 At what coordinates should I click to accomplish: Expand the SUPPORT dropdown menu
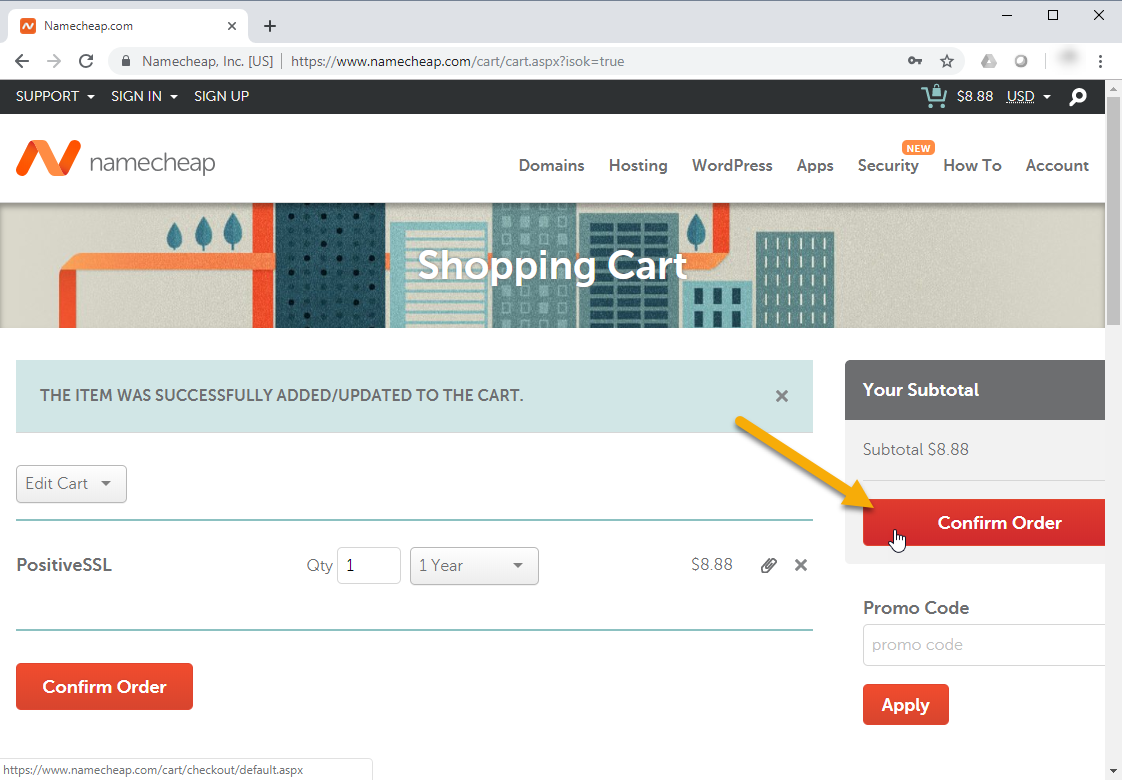click(x=55, y=97)
